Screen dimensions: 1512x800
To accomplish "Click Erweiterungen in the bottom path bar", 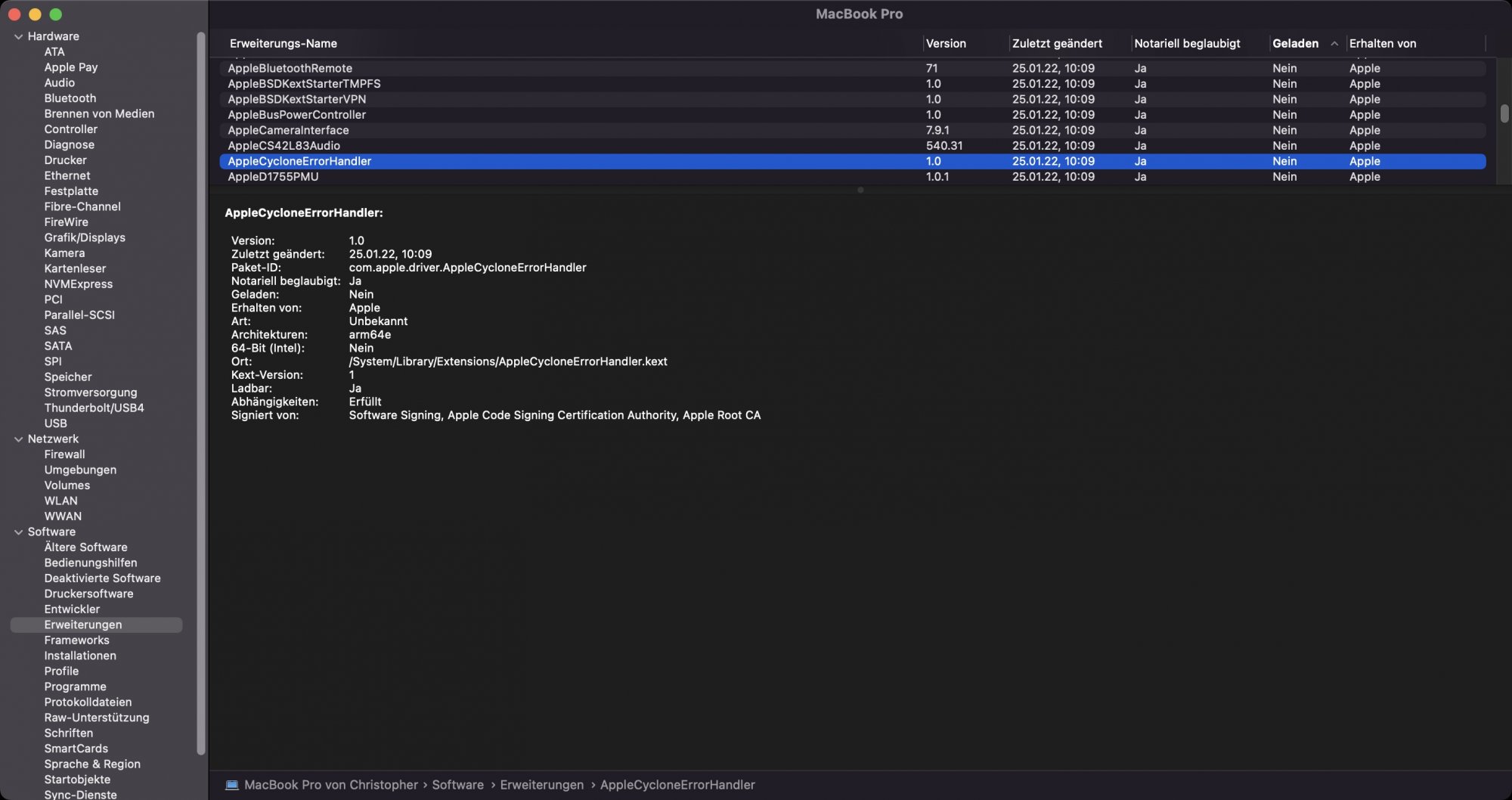I will (541, 785).
